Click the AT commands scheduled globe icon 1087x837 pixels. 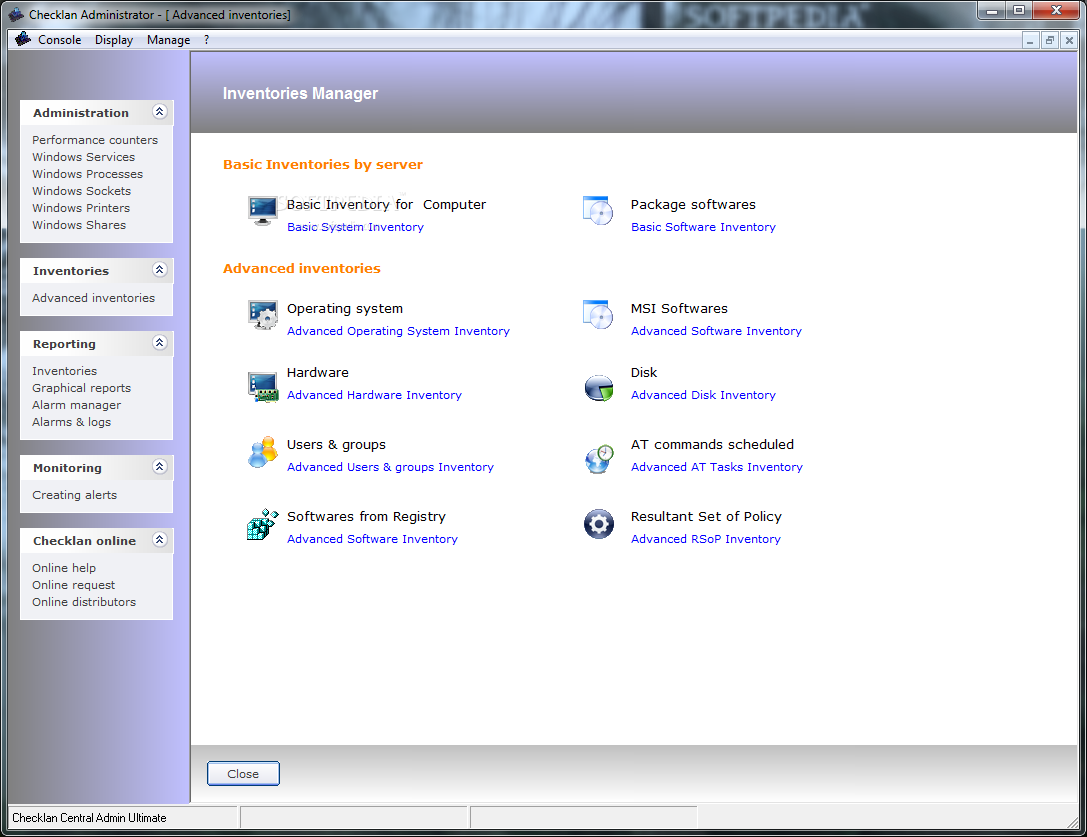coord(599,458)
